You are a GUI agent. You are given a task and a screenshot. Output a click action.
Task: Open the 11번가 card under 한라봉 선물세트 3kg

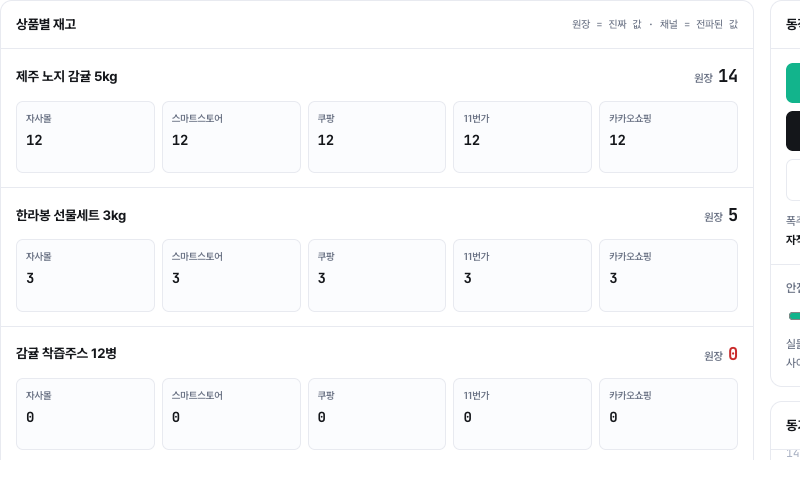[522, 276]
